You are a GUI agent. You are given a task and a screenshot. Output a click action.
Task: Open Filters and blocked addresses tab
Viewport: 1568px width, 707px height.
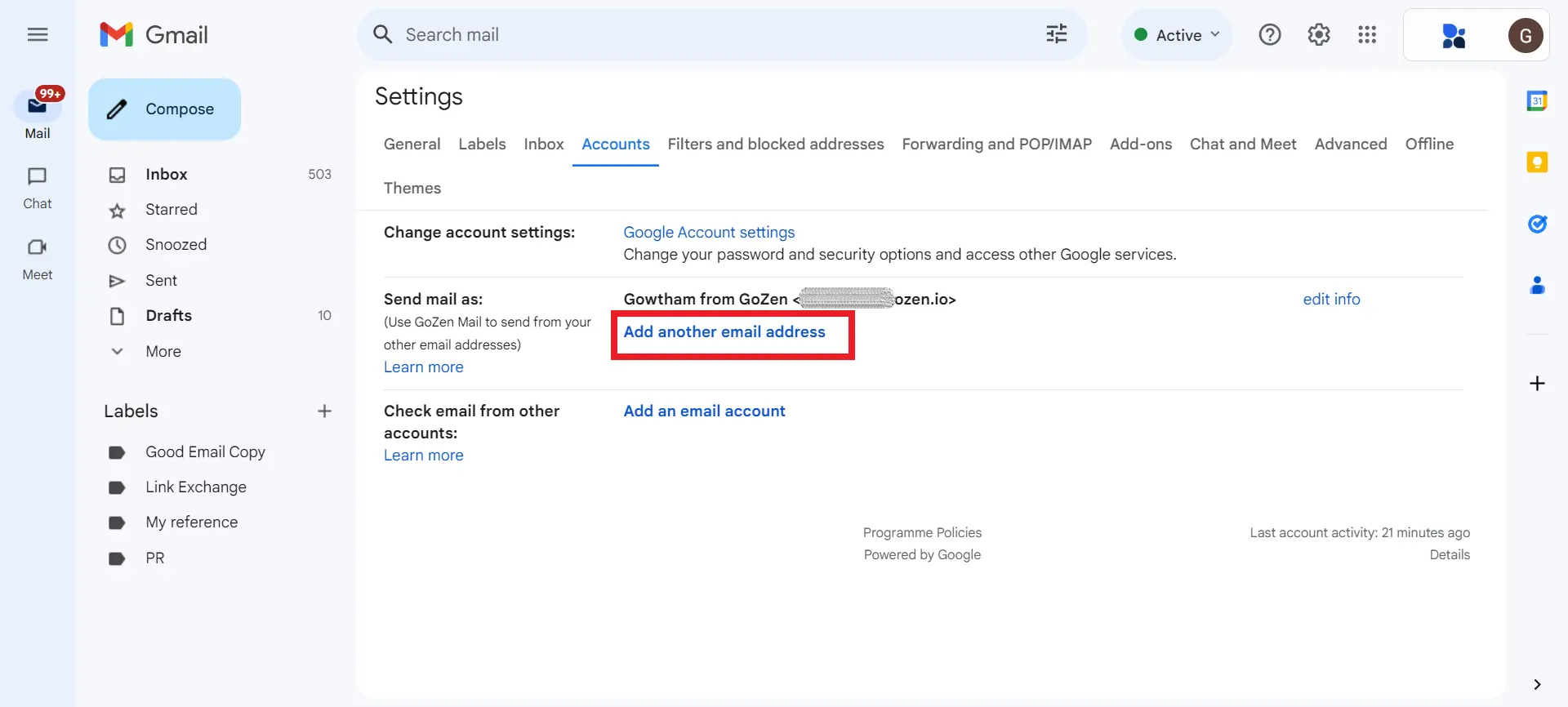(x=776, y=144)
